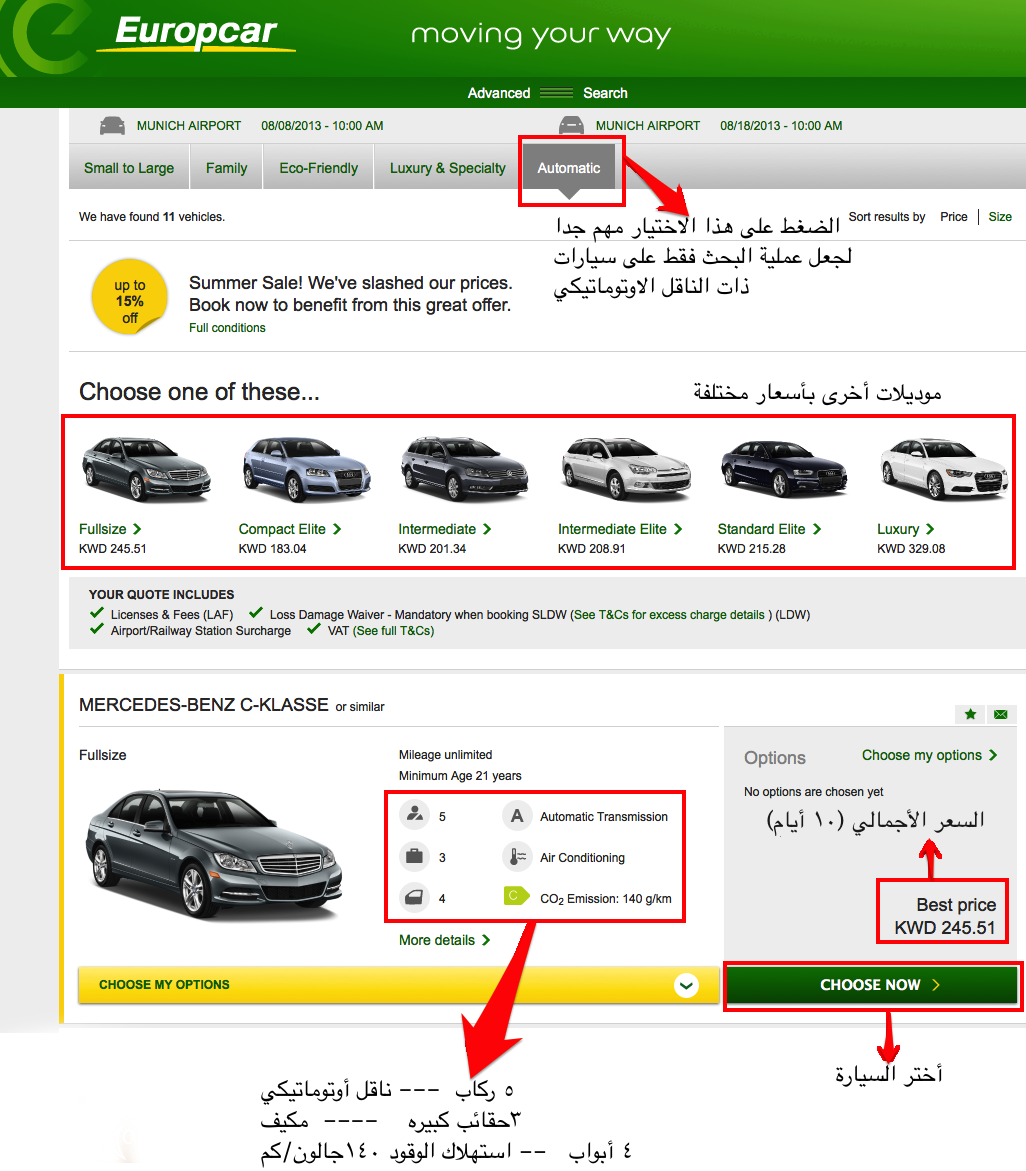The image size is (1026, 1171).
Task: Click the KWD 208.91 price text
Action: pos(591,548)
